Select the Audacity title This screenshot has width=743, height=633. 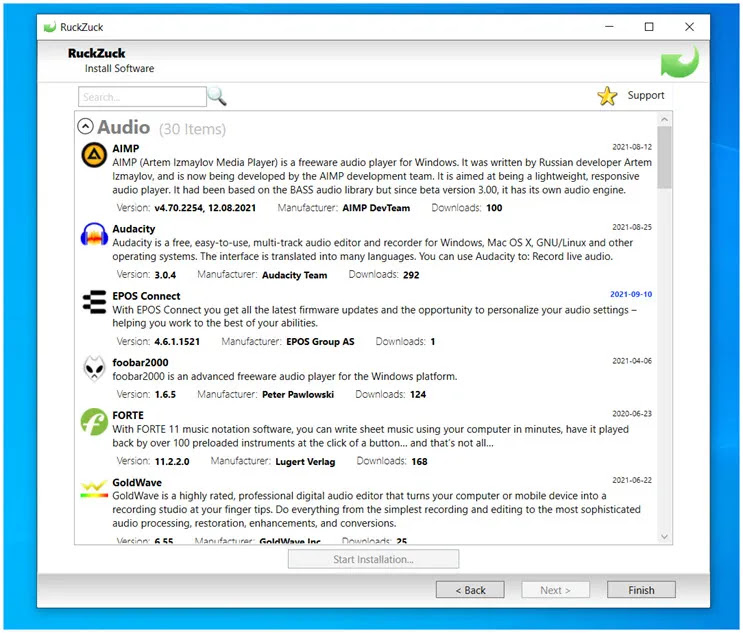[134, 229]
